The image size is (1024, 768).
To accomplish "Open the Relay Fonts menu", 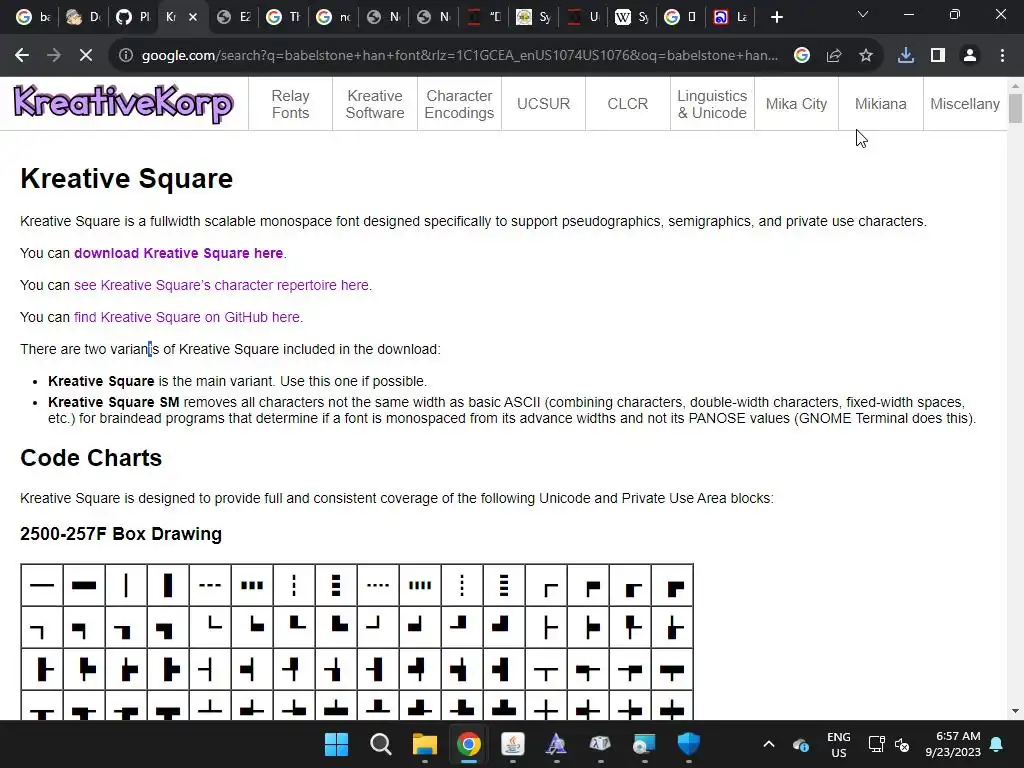I will click(x=291, y=104).
